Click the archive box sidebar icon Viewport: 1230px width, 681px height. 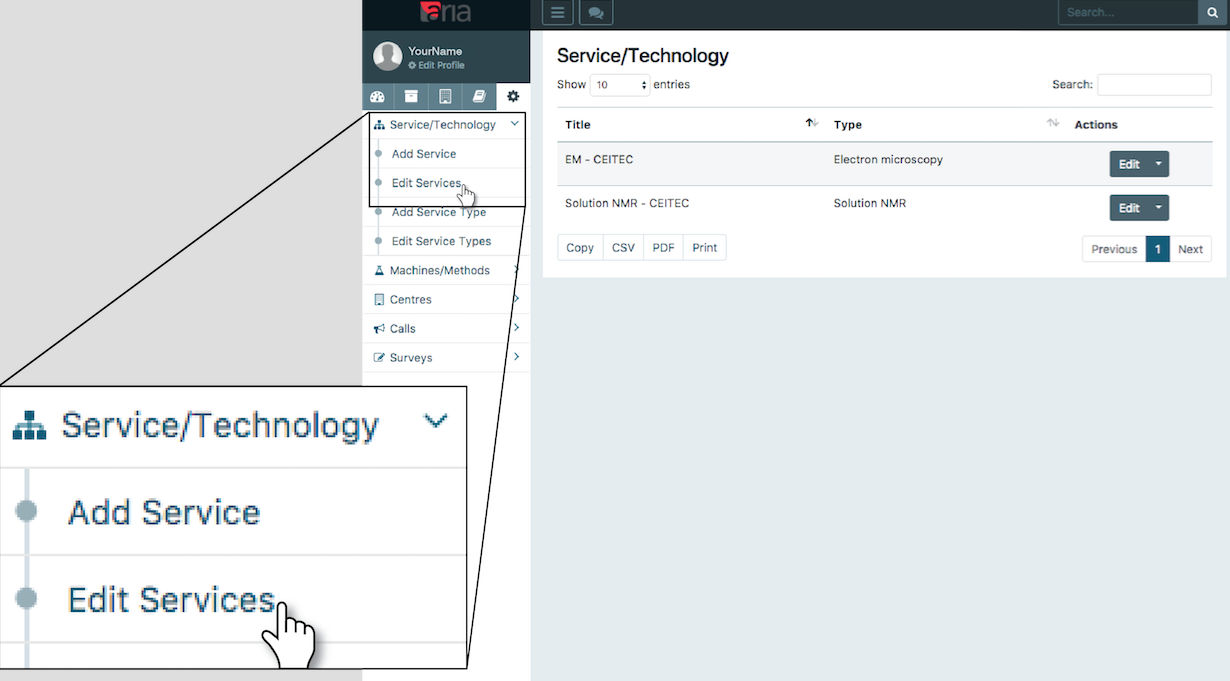click(x=411, y=97)
